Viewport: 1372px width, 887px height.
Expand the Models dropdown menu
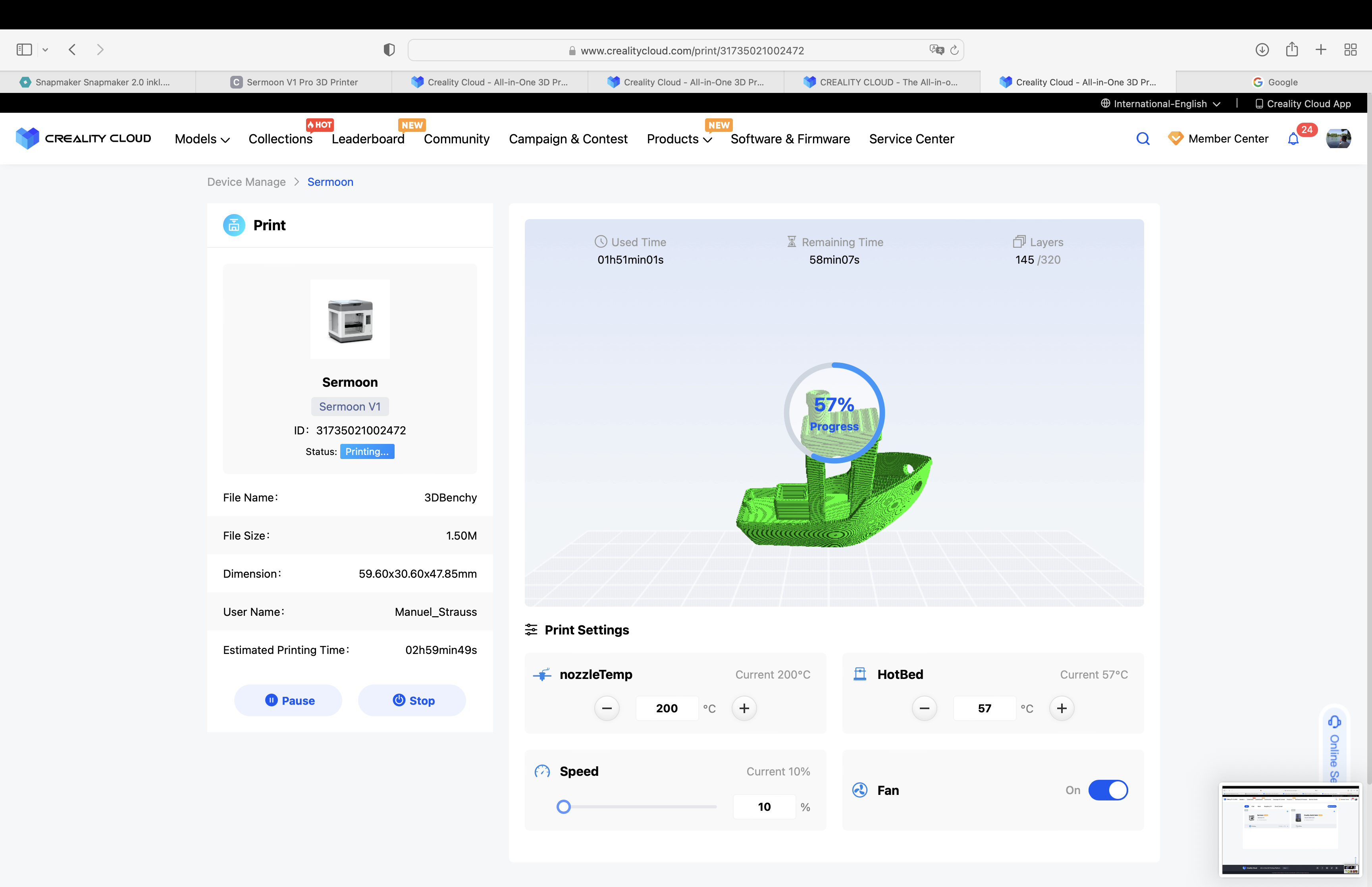(202, 139)
